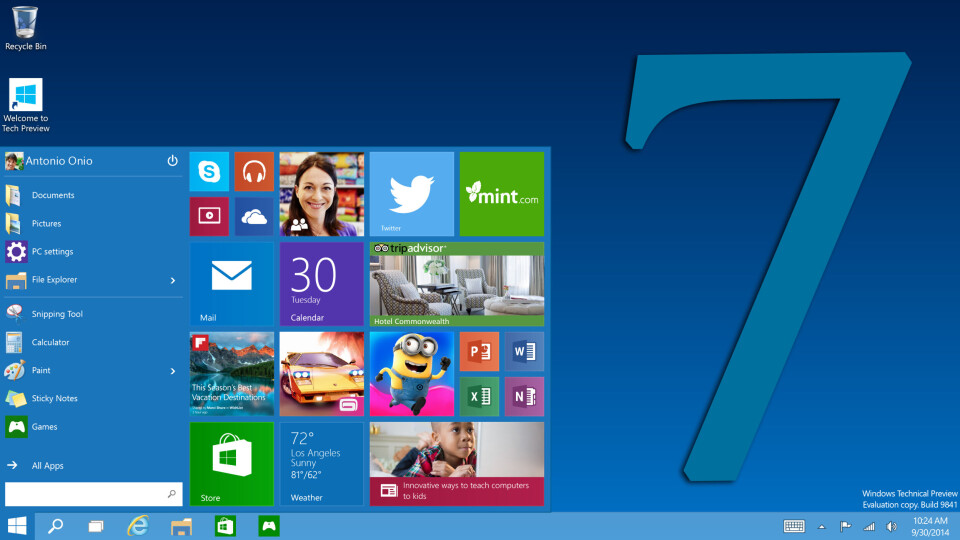
Task: Open the Video tile
Action: pyautogui.click(x=209, y=216)
